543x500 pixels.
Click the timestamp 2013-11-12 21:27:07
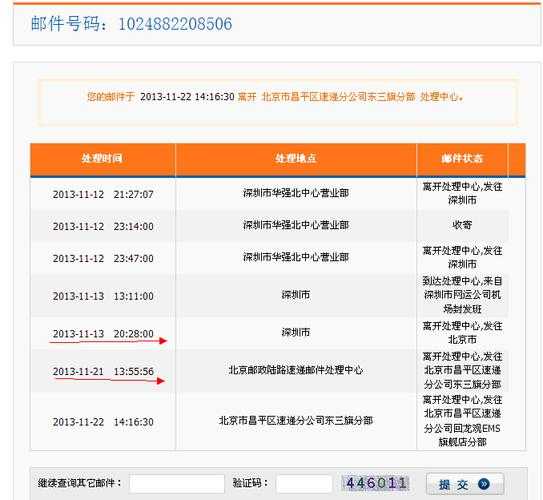click(103, 194)
